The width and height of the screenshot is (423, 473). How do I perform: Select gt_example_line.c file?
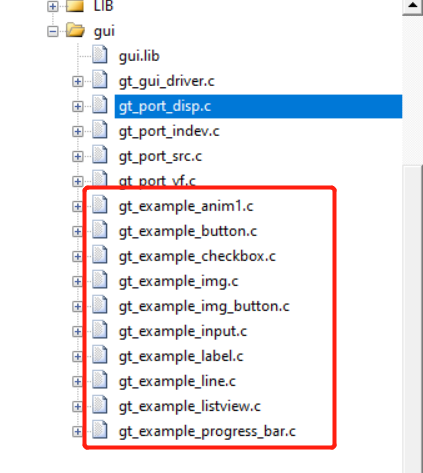click(x=177, y=381)
